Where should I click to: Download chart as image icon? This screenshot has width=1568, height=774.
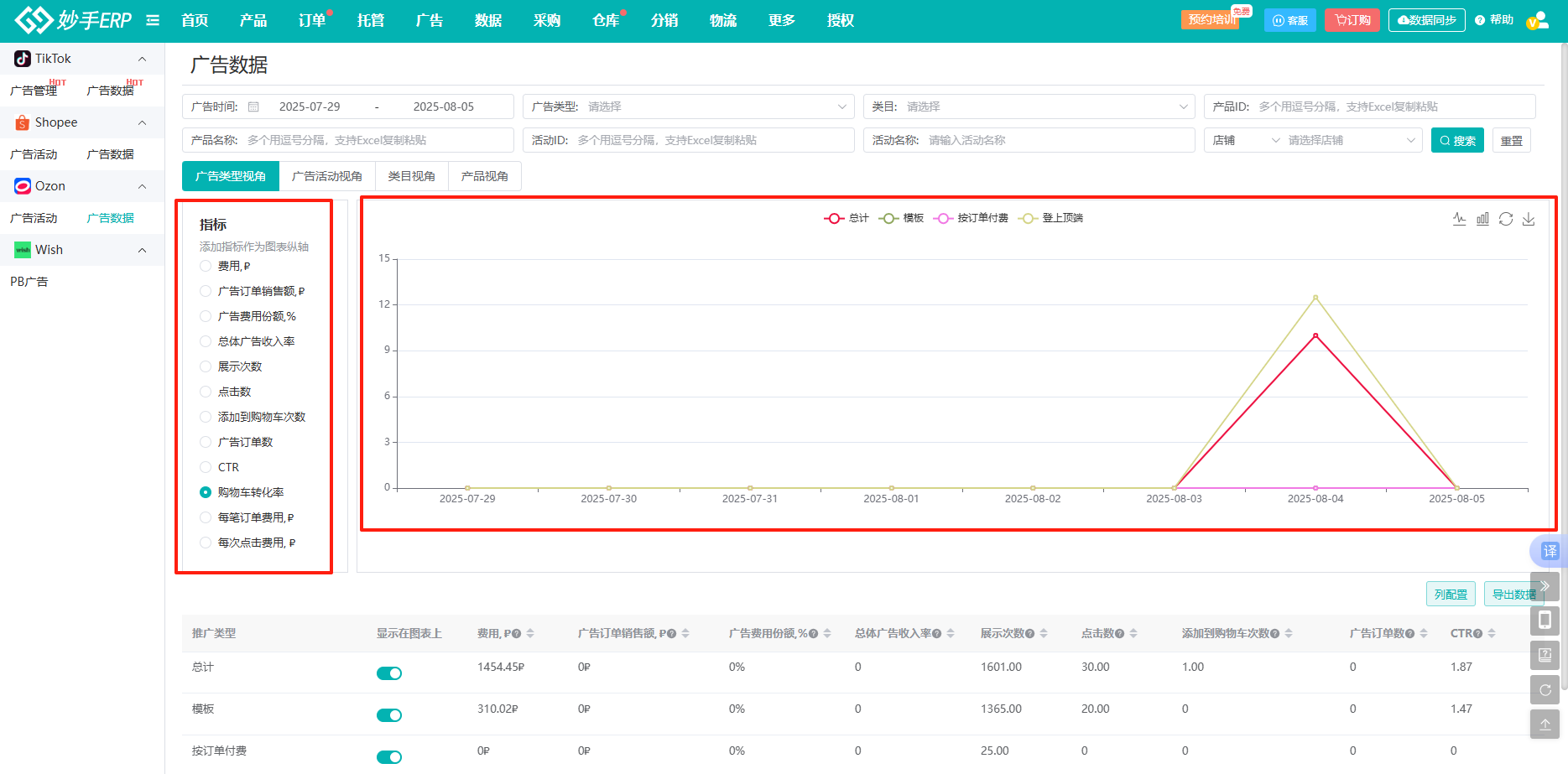click(1529, 219)
